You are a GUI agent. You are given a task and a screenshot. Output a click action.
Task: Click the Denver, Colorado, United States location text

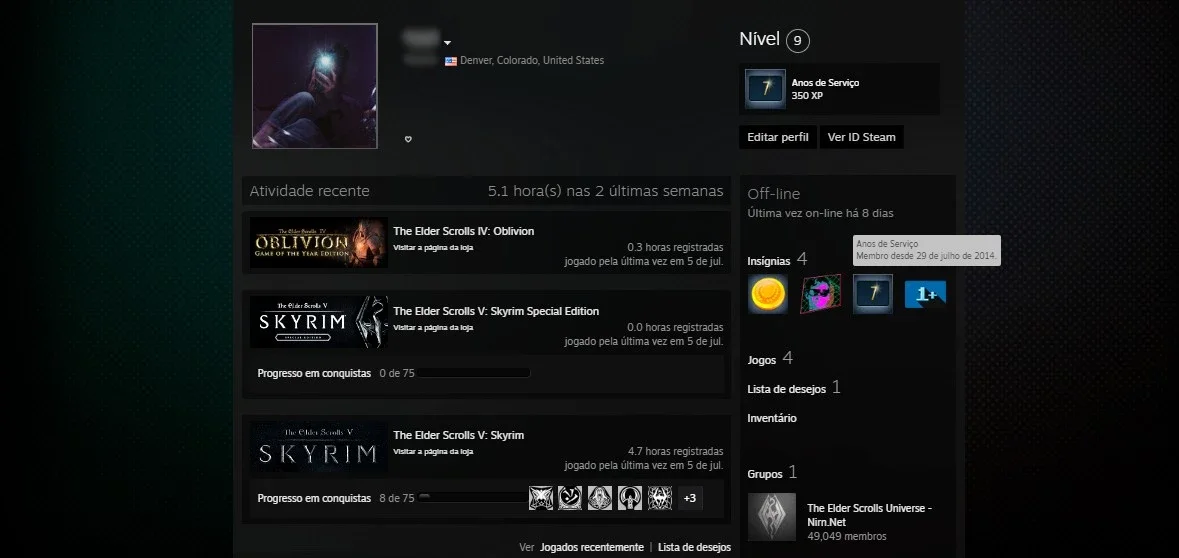532,60
